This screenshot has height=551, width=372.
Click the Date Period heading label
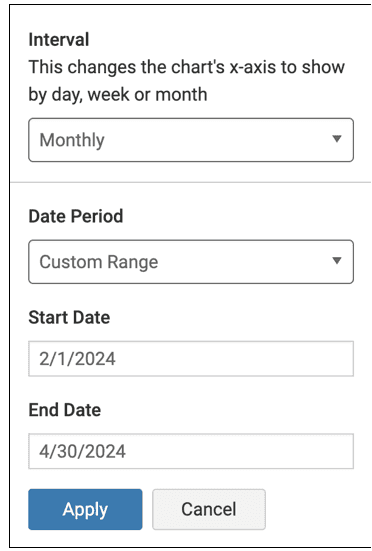coord(76,216)
